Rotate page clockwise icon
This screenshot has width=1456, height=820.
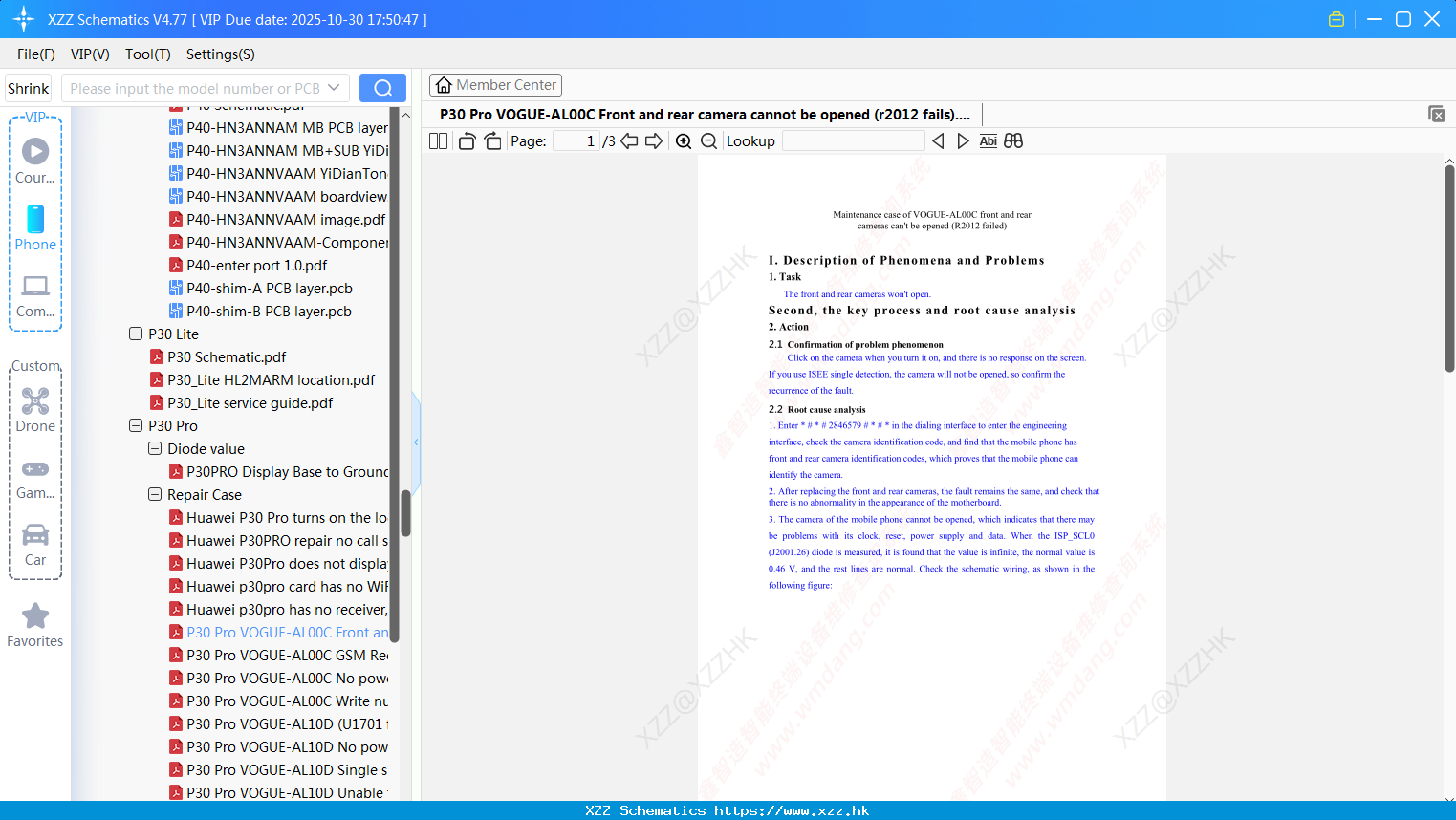click(492, 141)
